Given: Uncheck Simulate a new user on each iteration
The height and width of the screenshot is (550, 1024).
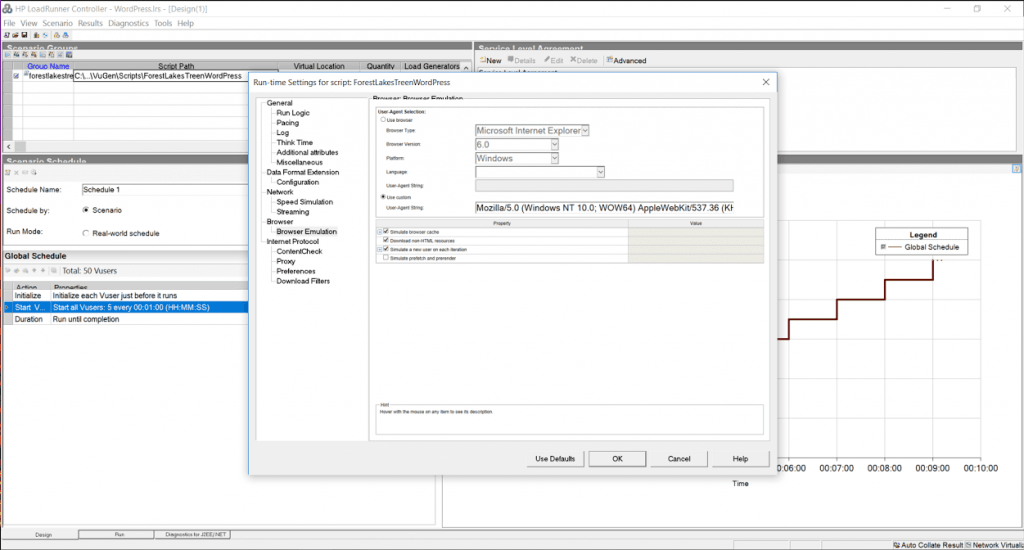Looking at the screenshot, I should 386,249.
